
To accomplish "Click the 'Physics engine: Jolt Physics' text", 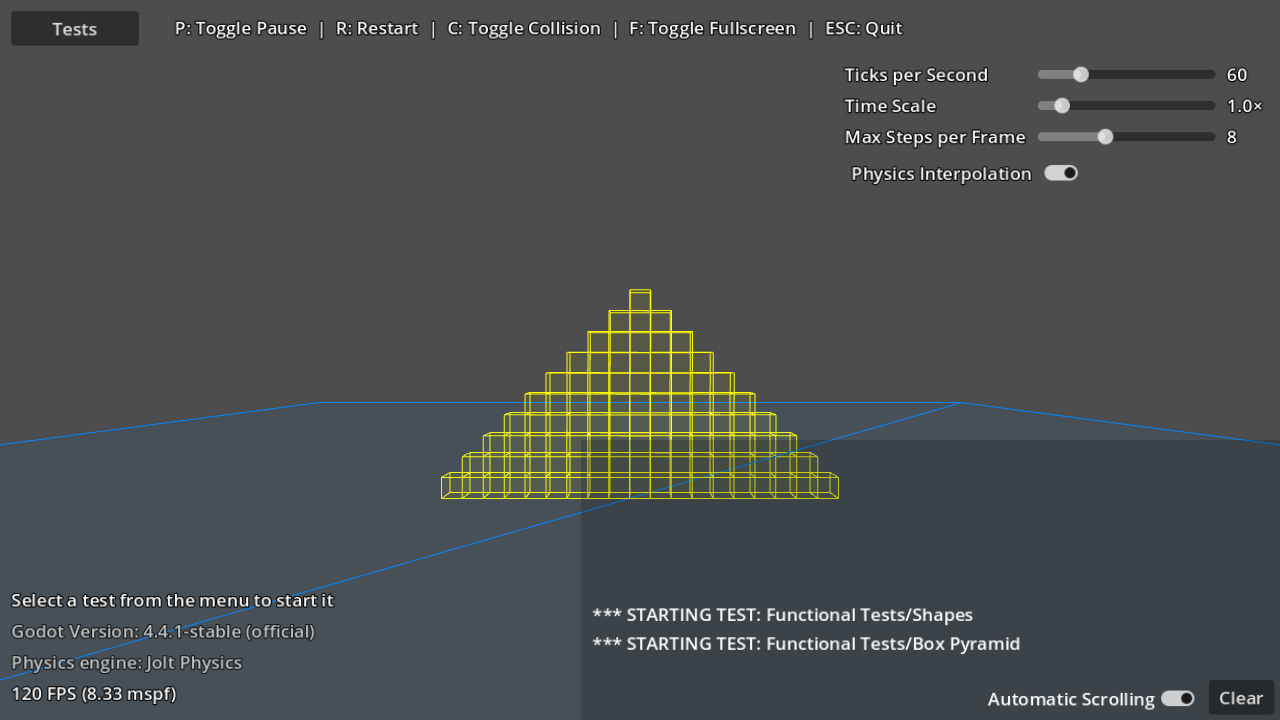I will pyautogui.click(x=125, y=662).
